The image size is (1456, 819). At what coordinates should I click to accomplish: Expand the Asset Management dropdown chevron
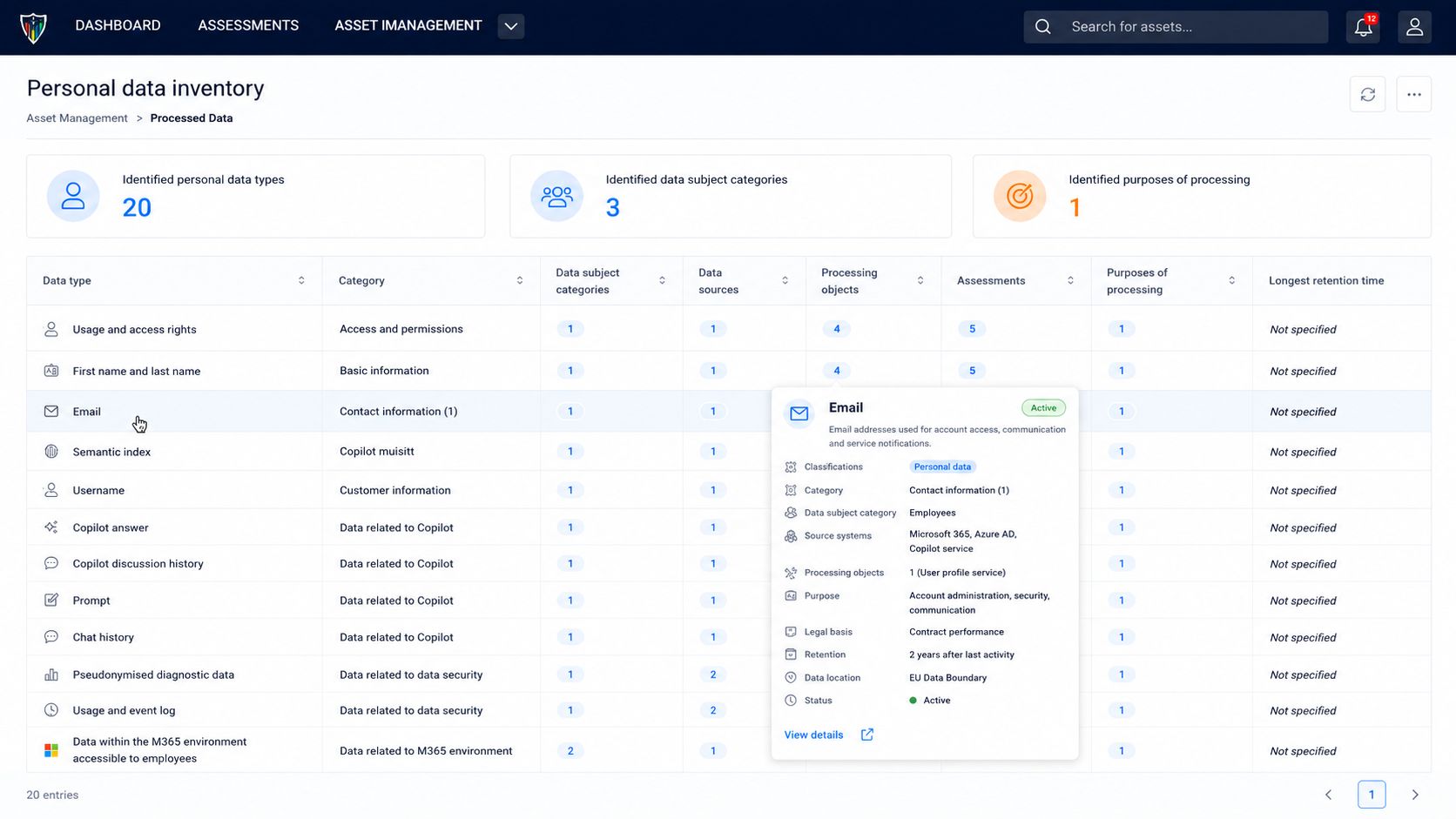511,26
